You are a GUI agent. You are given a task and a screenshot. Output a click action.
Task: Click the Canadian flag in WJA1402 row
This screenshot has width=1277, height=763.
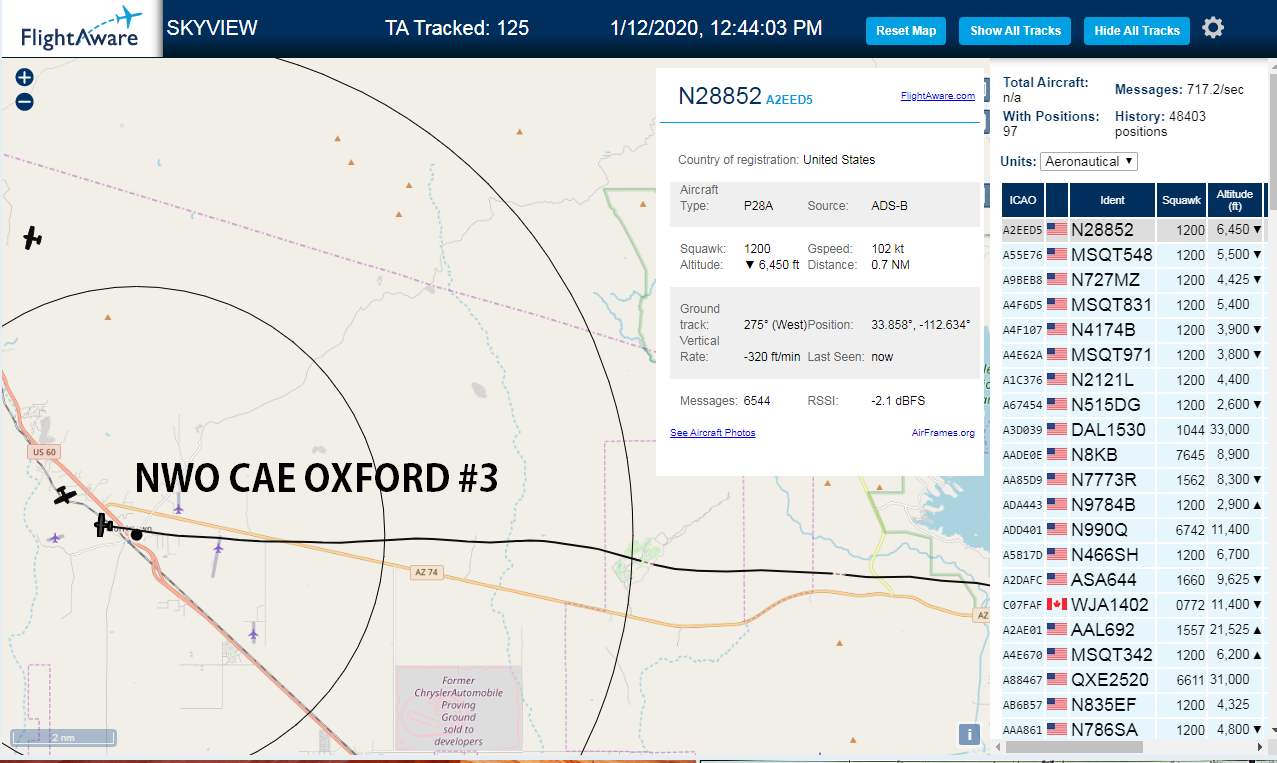pos(1057,604)
